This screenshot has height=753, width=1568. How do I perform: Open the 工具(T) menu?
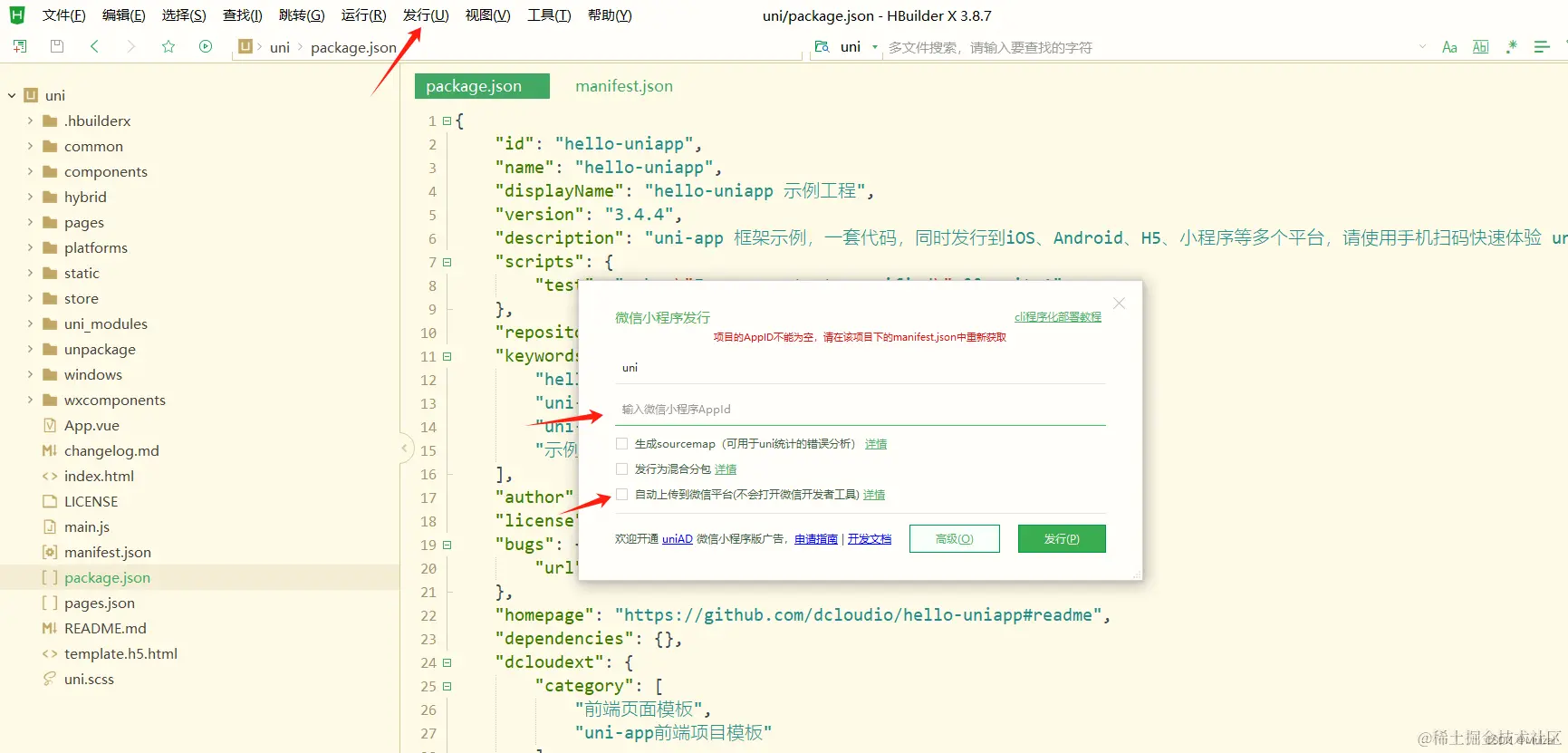[549, 15]
